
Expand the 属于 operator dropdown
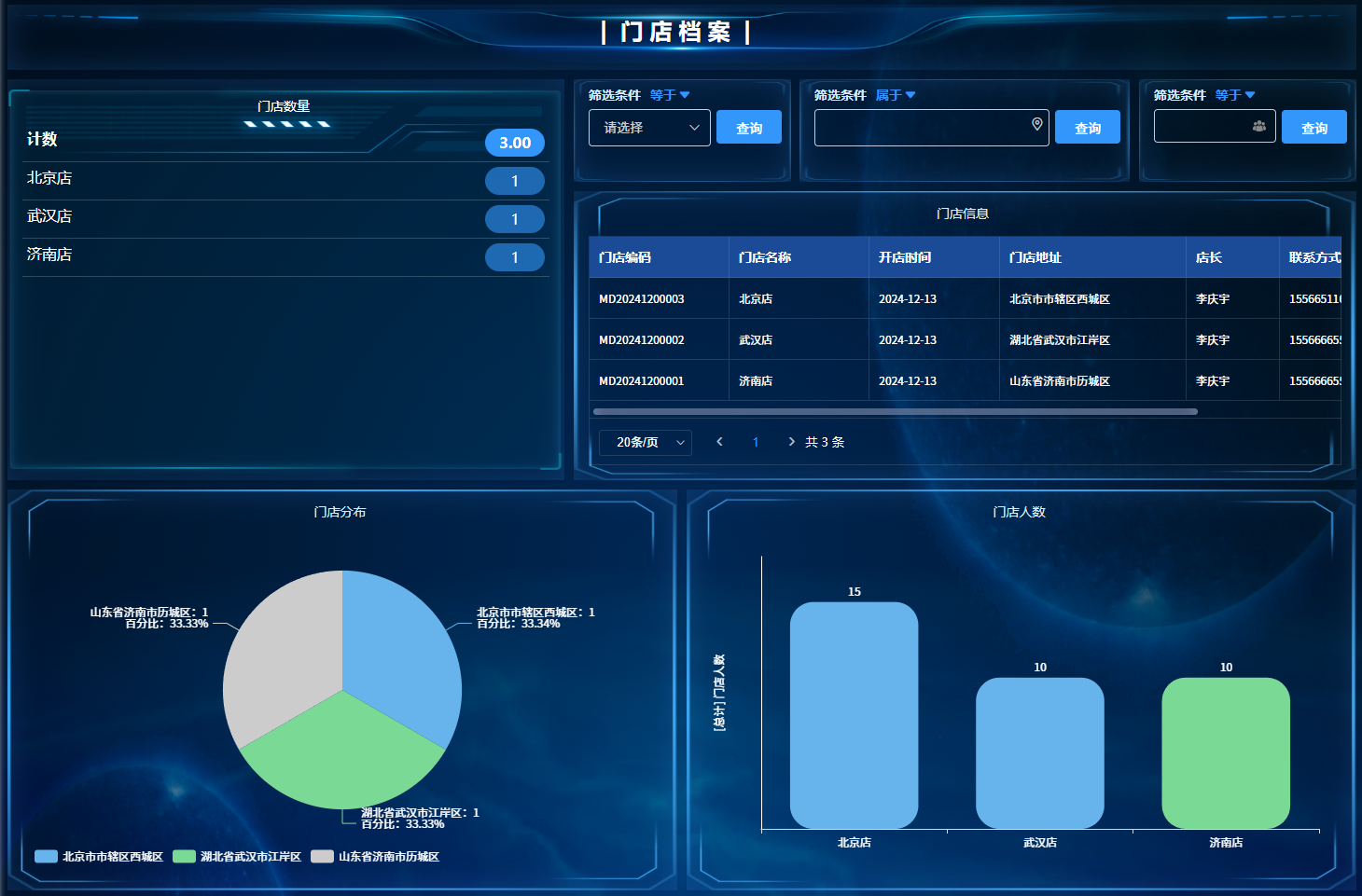pos(895,95)
